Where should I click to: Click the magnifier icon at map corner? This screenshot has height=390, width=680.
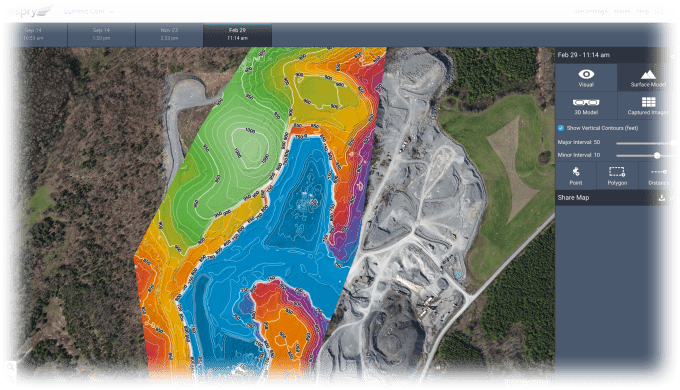click(10, 367)
